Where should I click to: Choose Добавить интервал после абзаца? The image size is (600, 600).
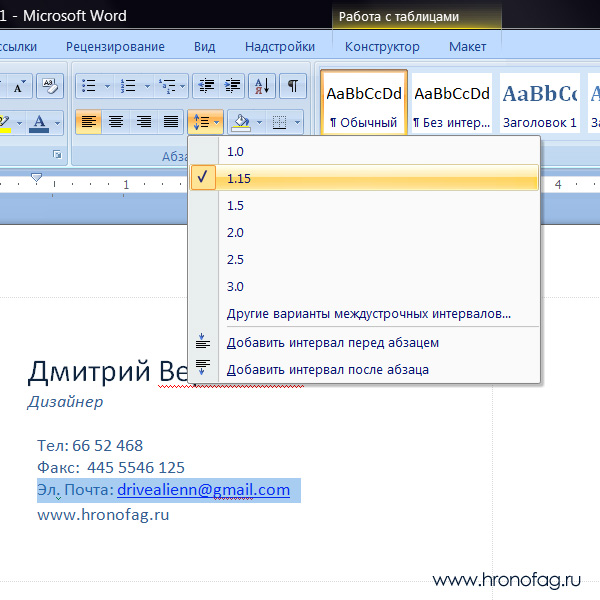point(364,369)
